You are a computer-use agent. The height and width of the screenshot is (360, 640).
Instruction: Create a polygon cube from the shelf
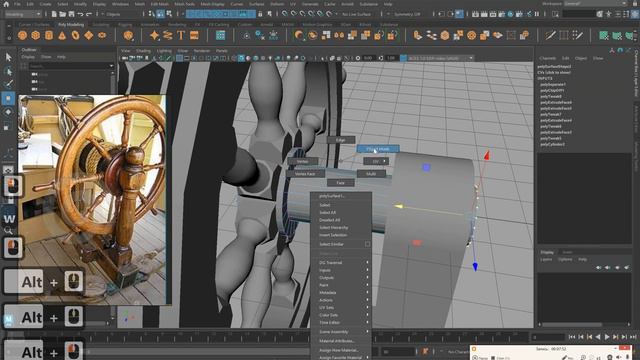coord(36,36)
